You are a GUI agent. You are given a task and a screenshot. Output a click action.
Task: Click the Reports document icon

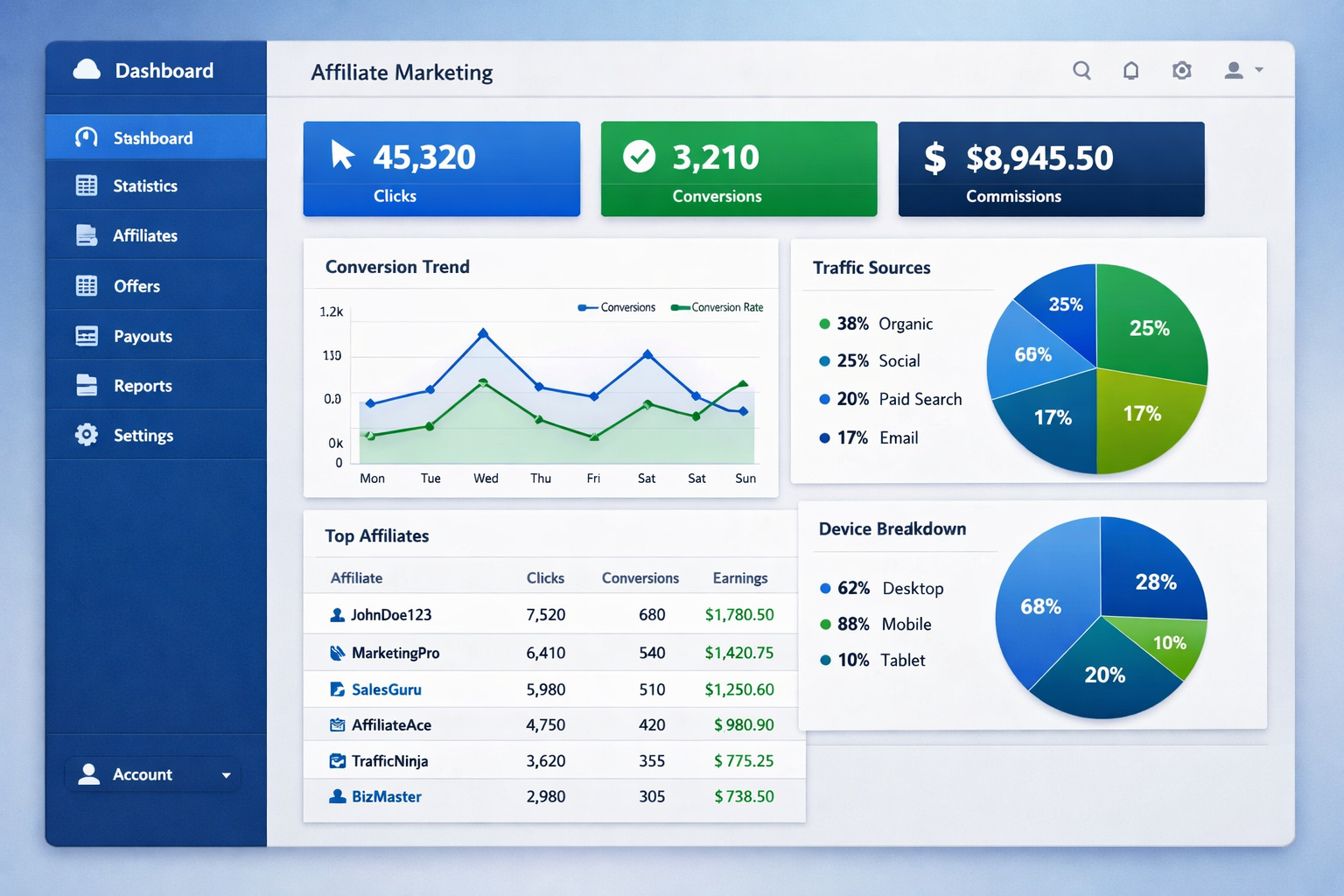86,385
